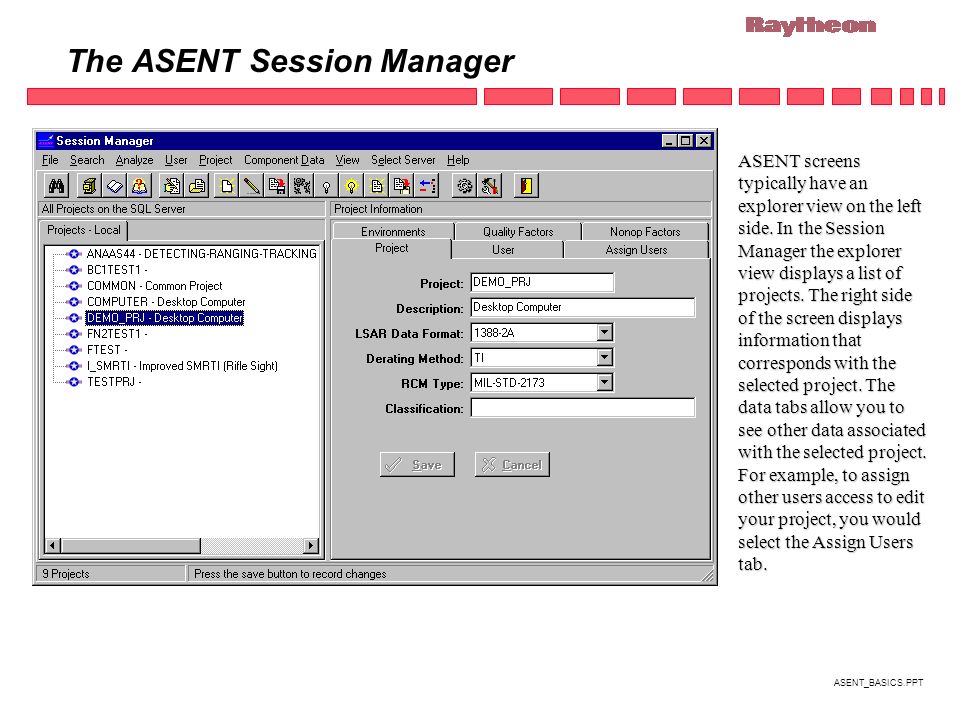The image size is (960, 720).
Task: Click the multiple gears toolbar icon
Action: pyautogui.click(x=302, y=186)
